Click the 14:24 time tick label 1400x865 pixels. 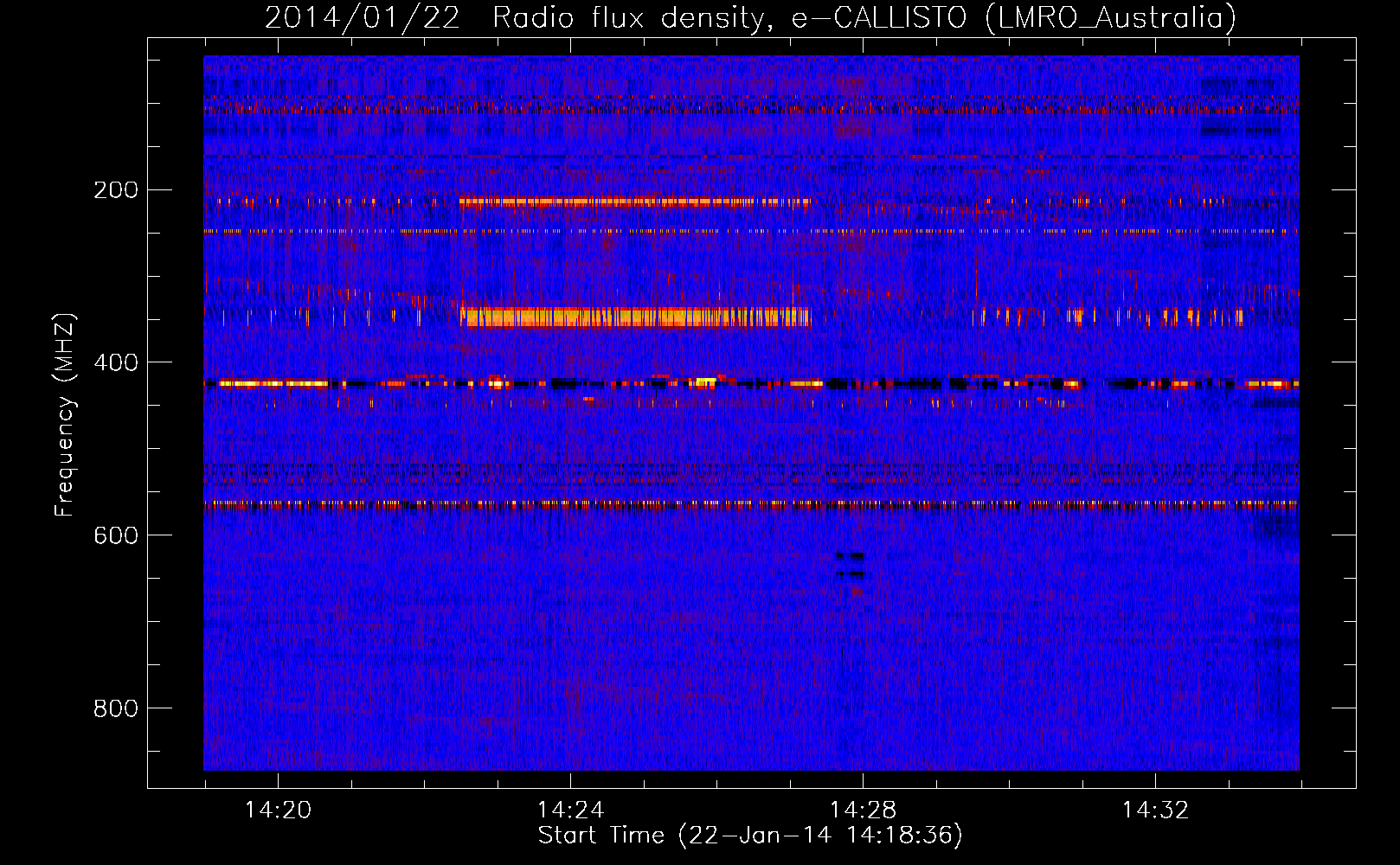pyautogui.click(x=571, y=811)
